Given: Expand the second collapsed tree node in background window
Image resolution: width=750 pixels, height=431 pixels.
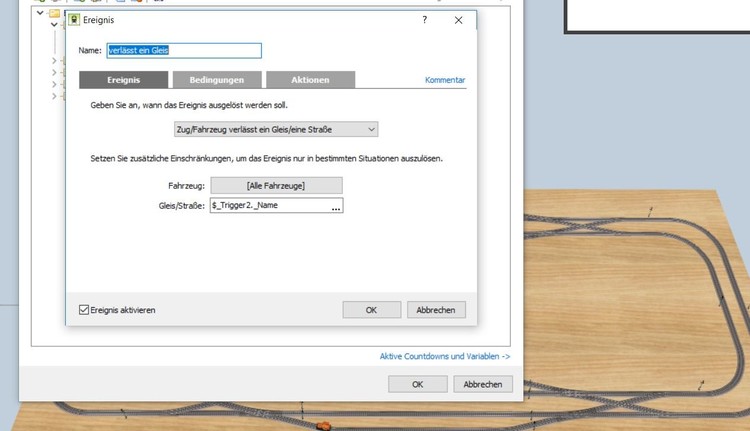Looking at the screenshot, I should tap(54, 73).
